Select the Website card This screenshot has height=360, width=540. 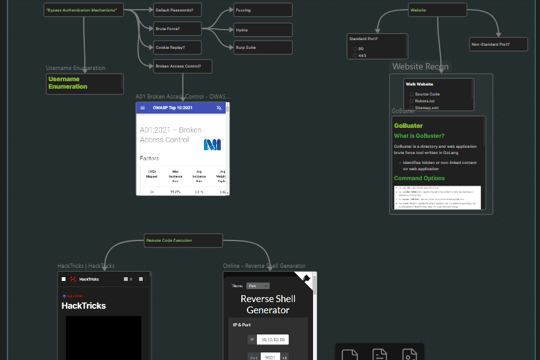click(438, 10)
